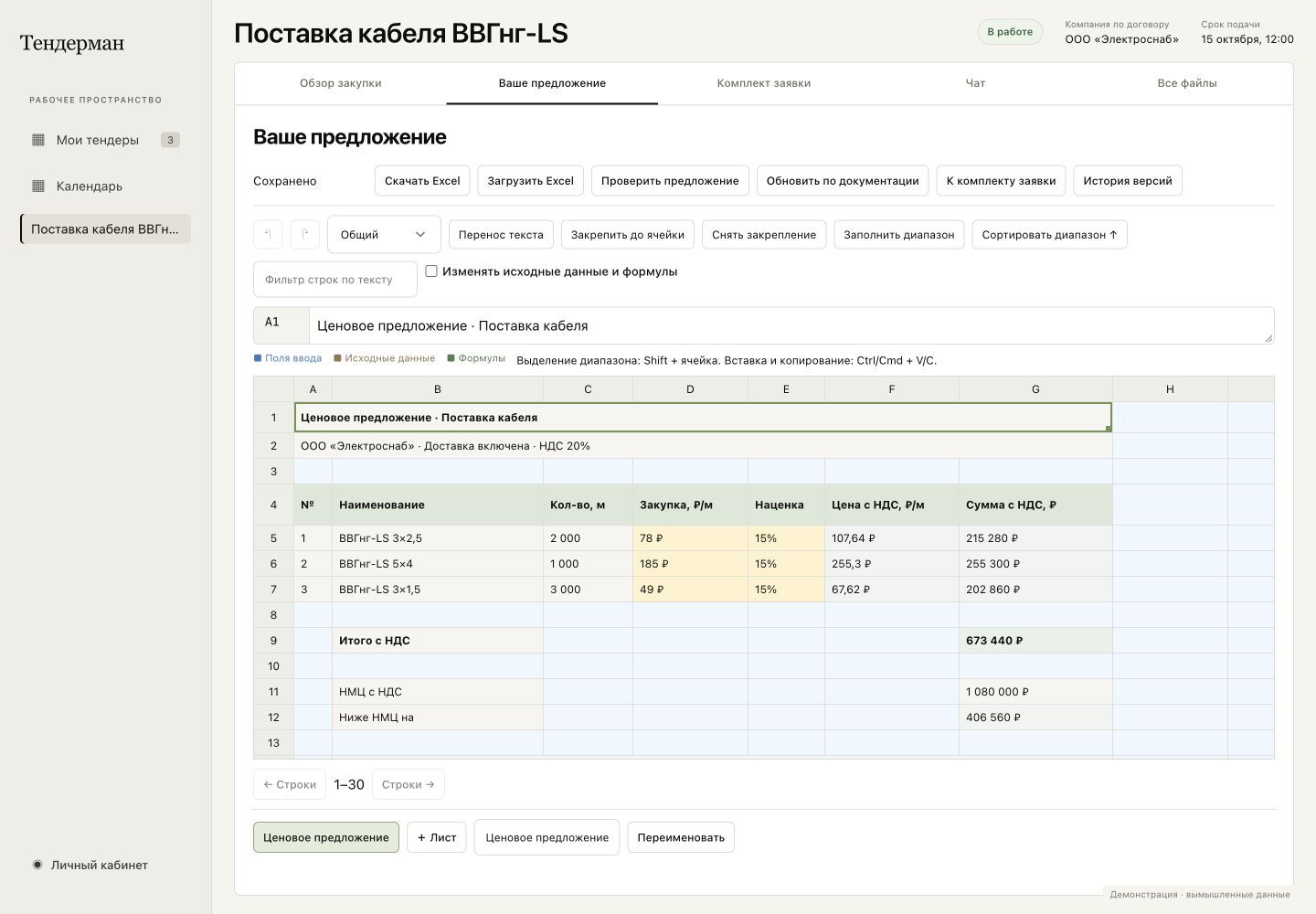The image size is (1316, 914).
Task: Open Мои тендеры in the sidebar
Action: click(x=105, y=140)
